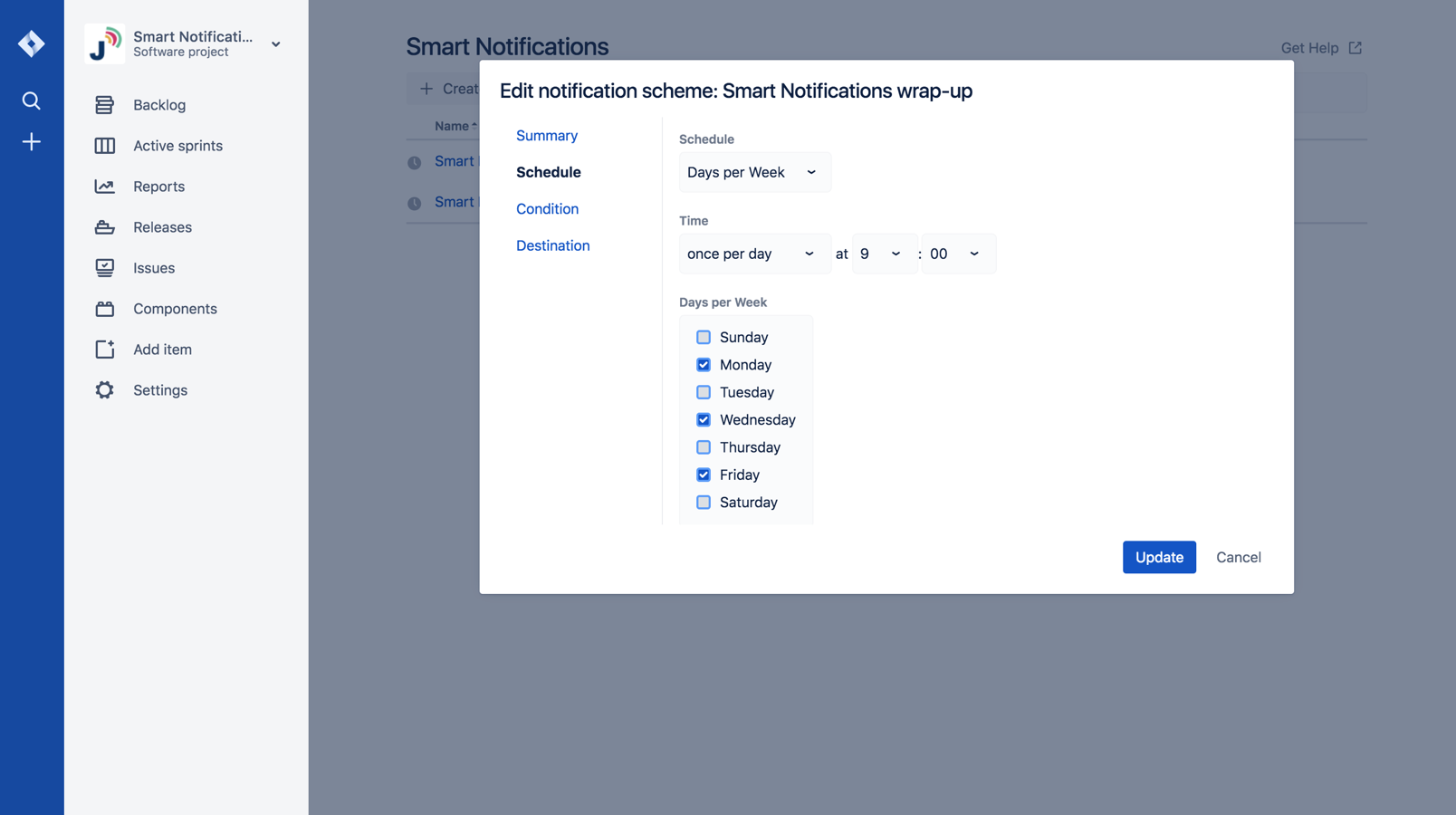1456x815 pixels.
Task: Open the once per day frequency dropdown
Action: coord(754,254)
